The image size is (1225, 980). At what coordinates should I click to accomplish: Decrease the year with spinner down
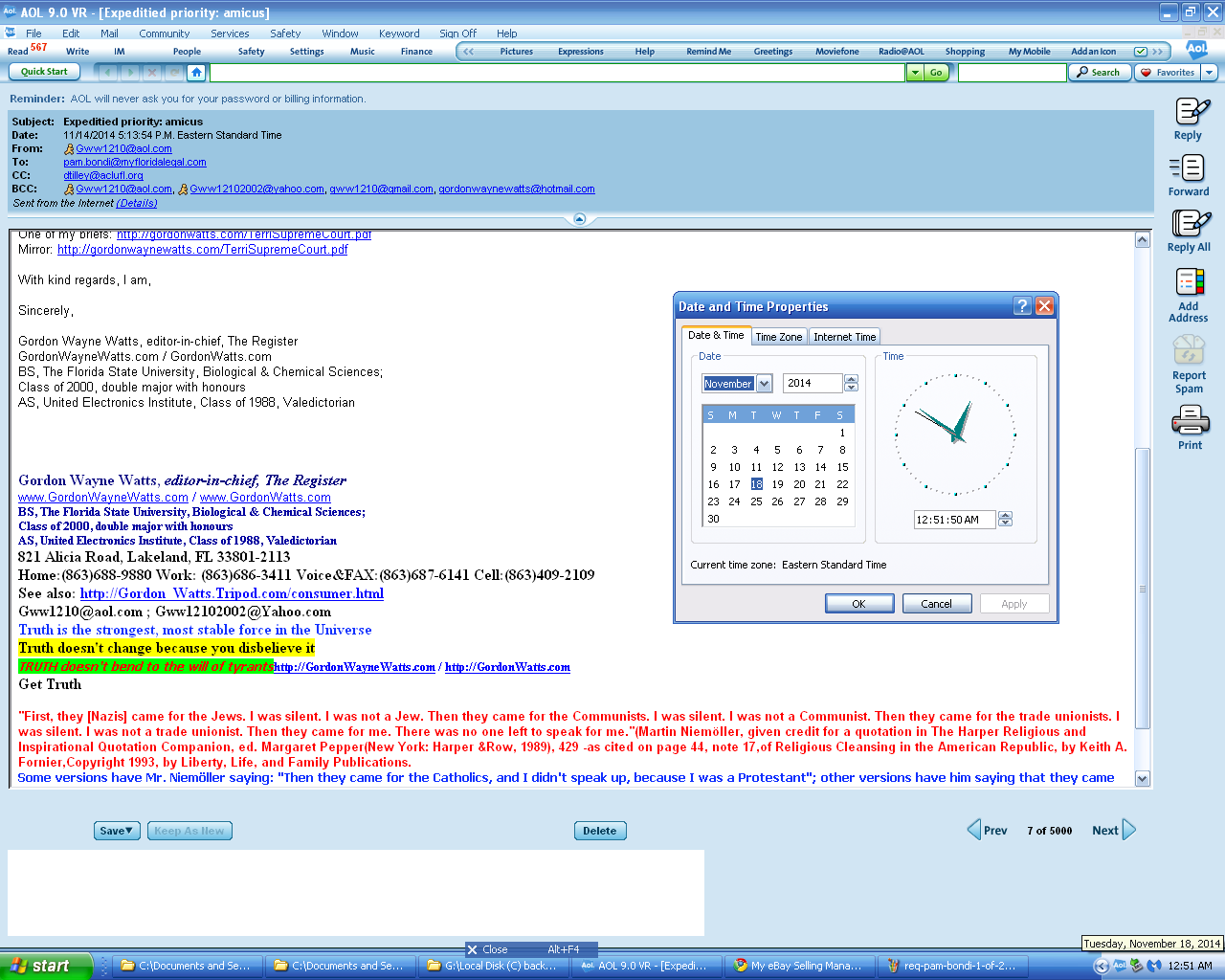click(851, 388)
